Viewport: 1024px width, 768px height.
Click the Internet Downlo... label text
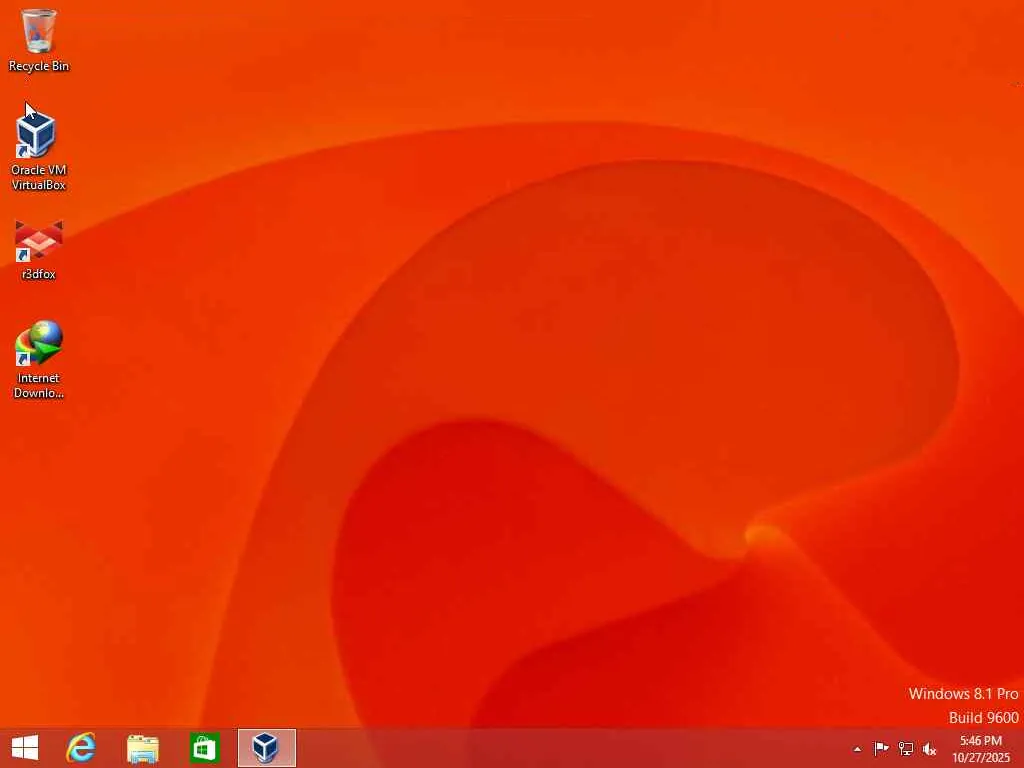(x=39, y=385)
